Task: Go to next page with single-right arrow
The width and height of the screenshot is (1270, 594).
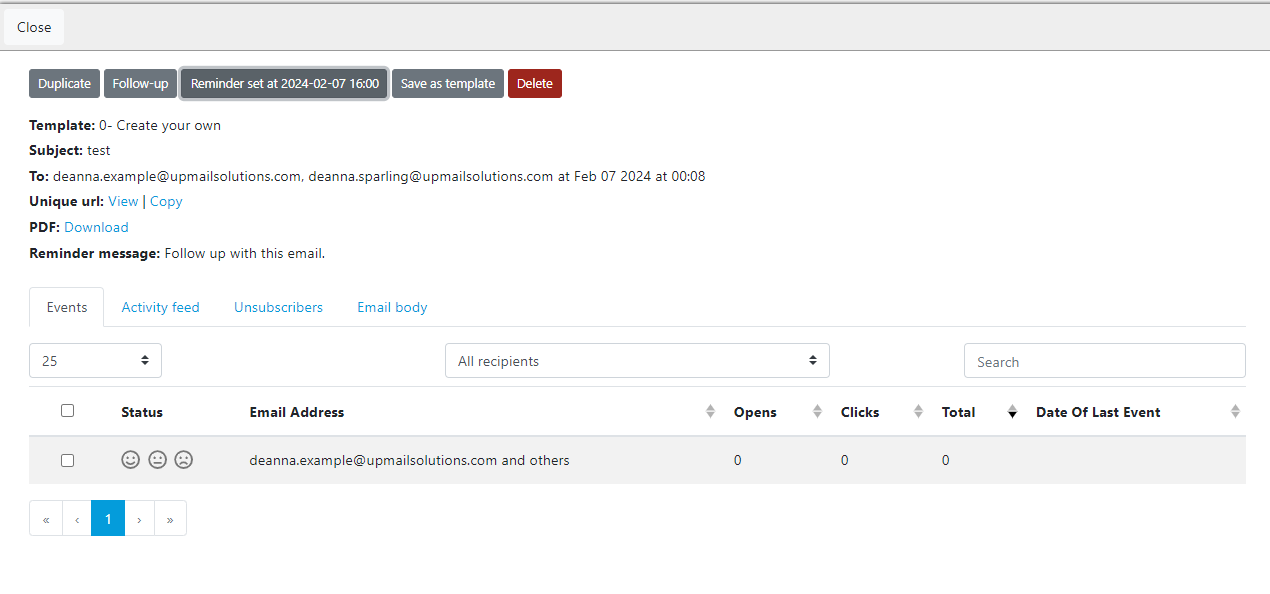Action: point(139,518)
